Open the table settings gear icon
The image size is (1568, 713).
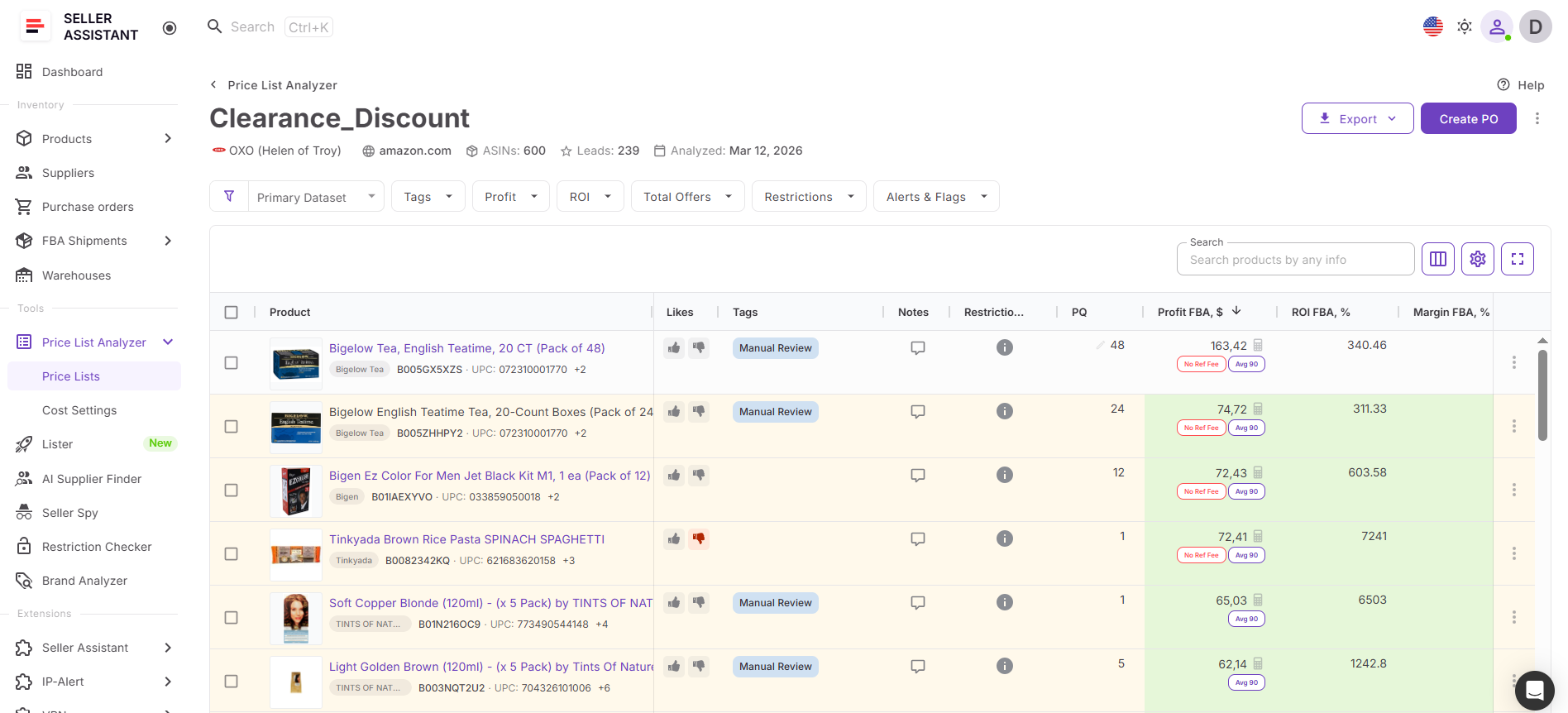tap(1478, 259)
